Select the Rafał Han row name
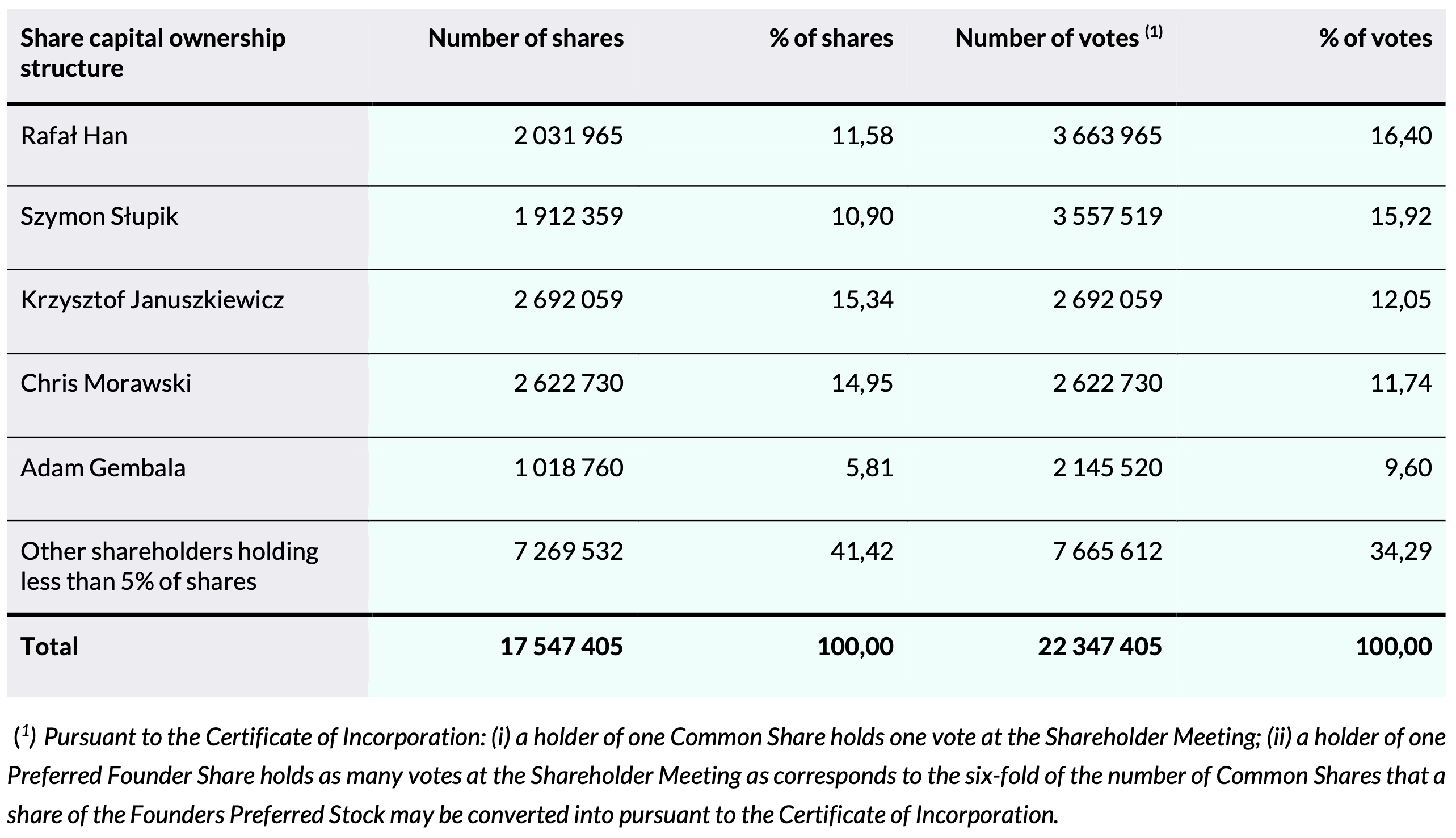The height and width of the screenshot is (838, 1456). point(74,136)
